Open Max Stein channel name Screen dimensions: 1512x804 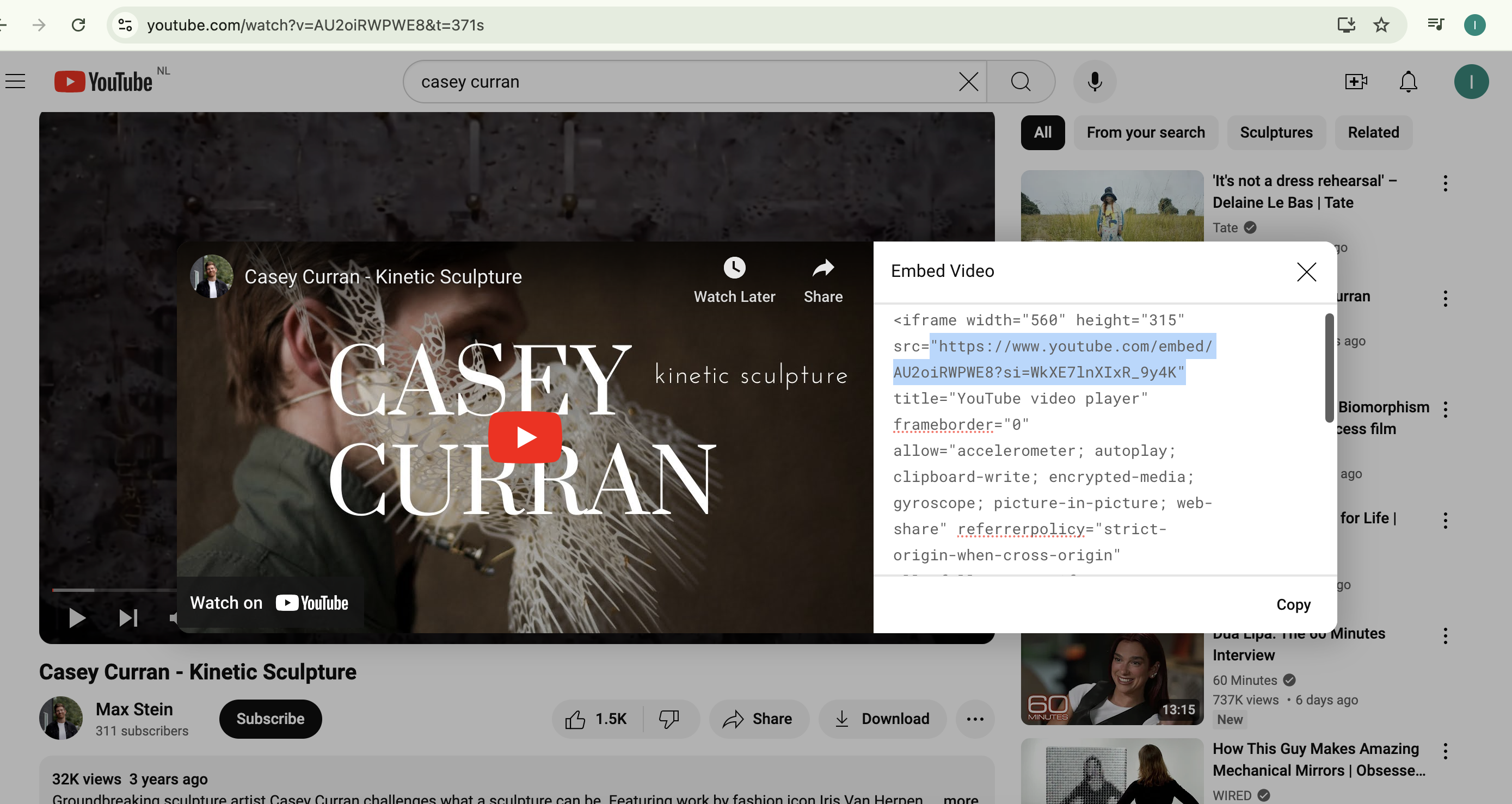[x=134, y=709]
